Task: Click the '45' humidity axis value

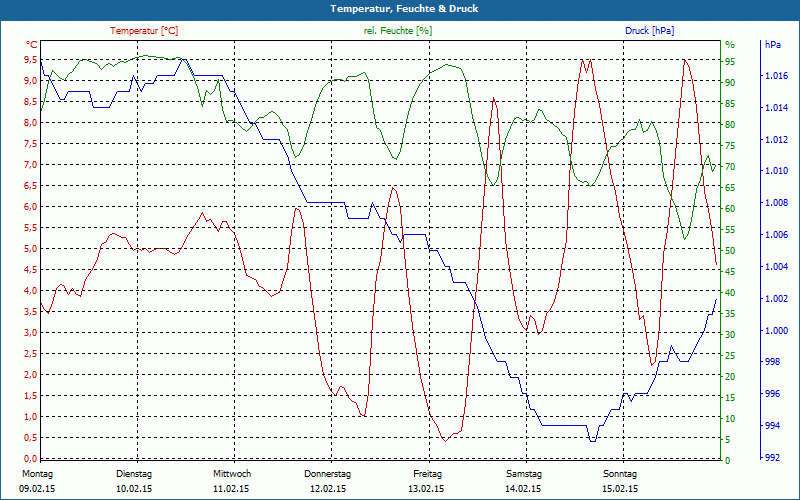Action: tap(731, 272)
